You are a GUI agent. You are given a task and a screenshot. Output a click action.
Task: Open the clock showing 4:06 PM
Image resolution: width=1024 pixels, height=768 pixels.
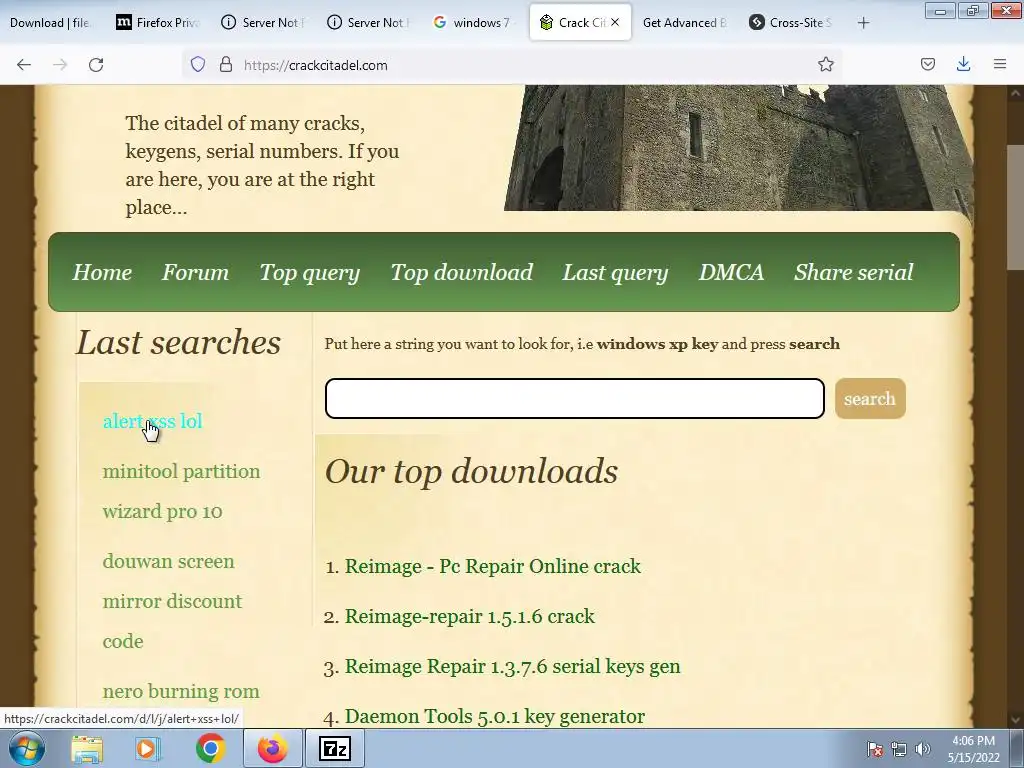pyautogui.click(x=973, y=749)
